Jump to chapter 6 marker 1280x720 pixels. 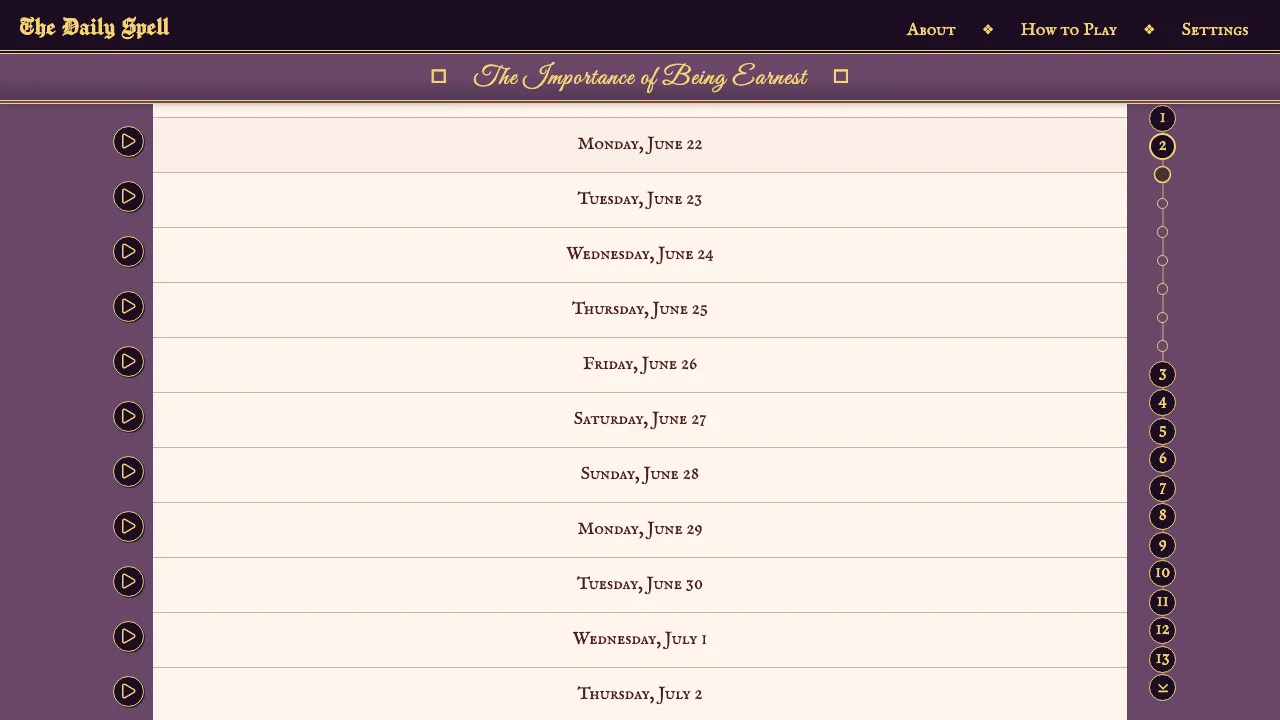pos(1162,460)
